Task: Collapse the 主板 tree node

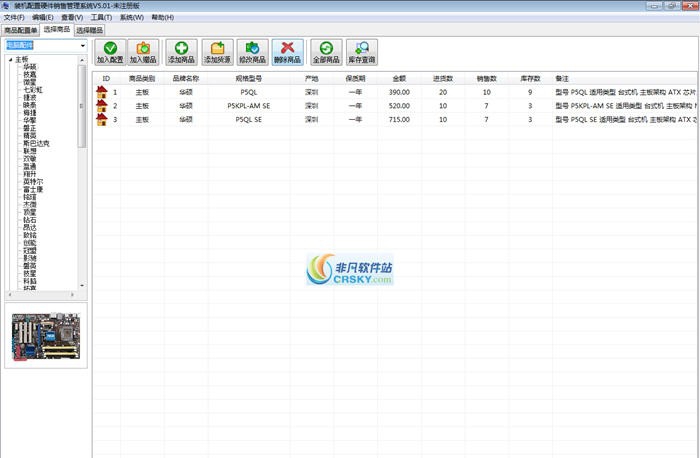Action: click(10, 60)
